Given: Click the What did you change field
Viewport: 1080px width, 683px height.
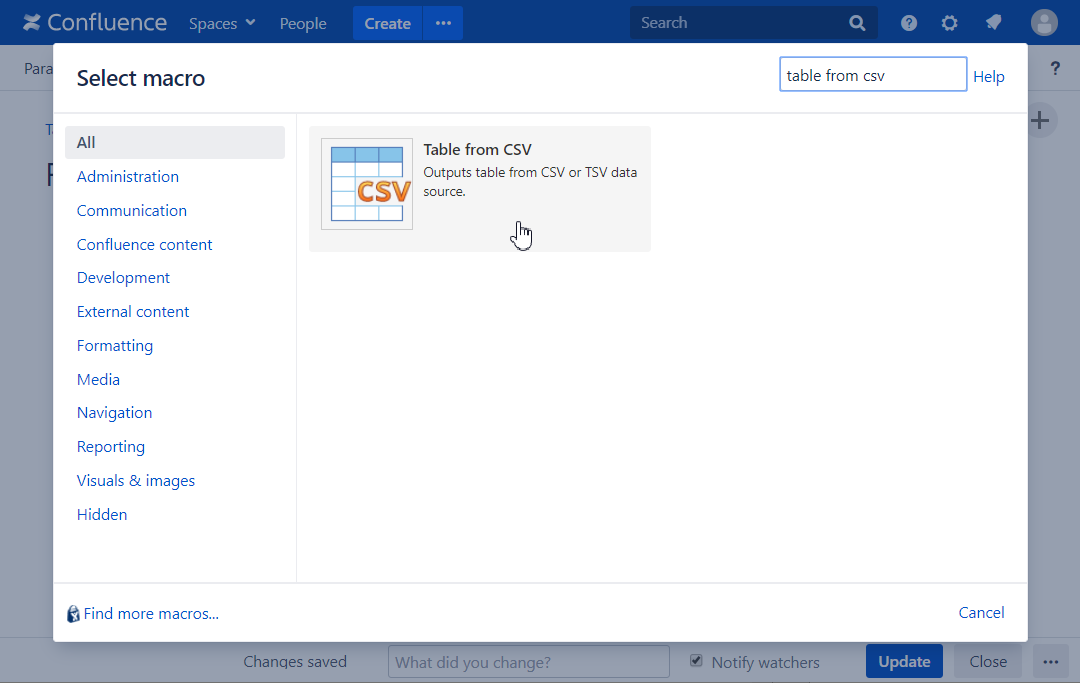Looking at the screenshot, I should tap(528, 662).
